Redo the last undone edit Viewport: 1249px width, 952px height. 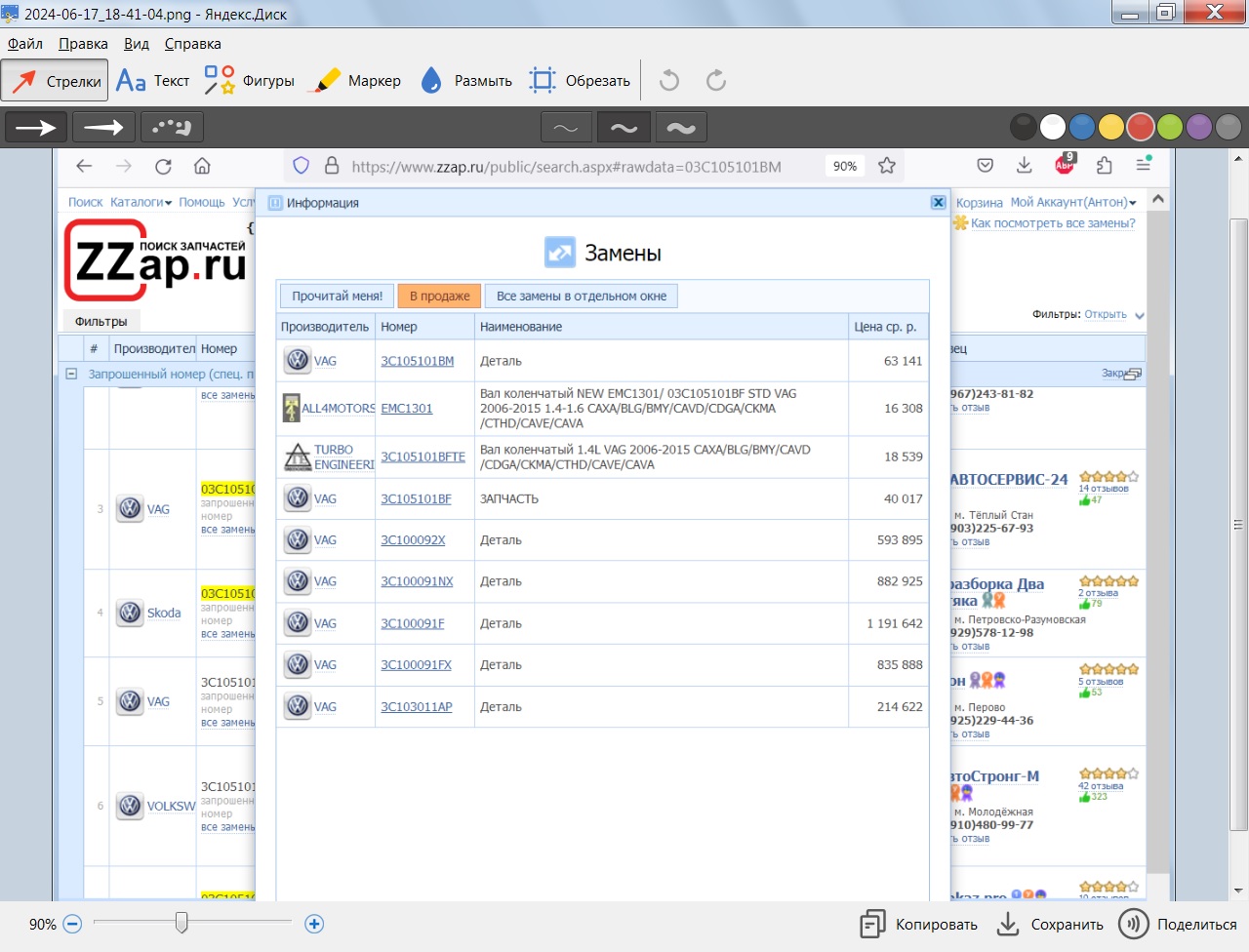pos(716,81)
